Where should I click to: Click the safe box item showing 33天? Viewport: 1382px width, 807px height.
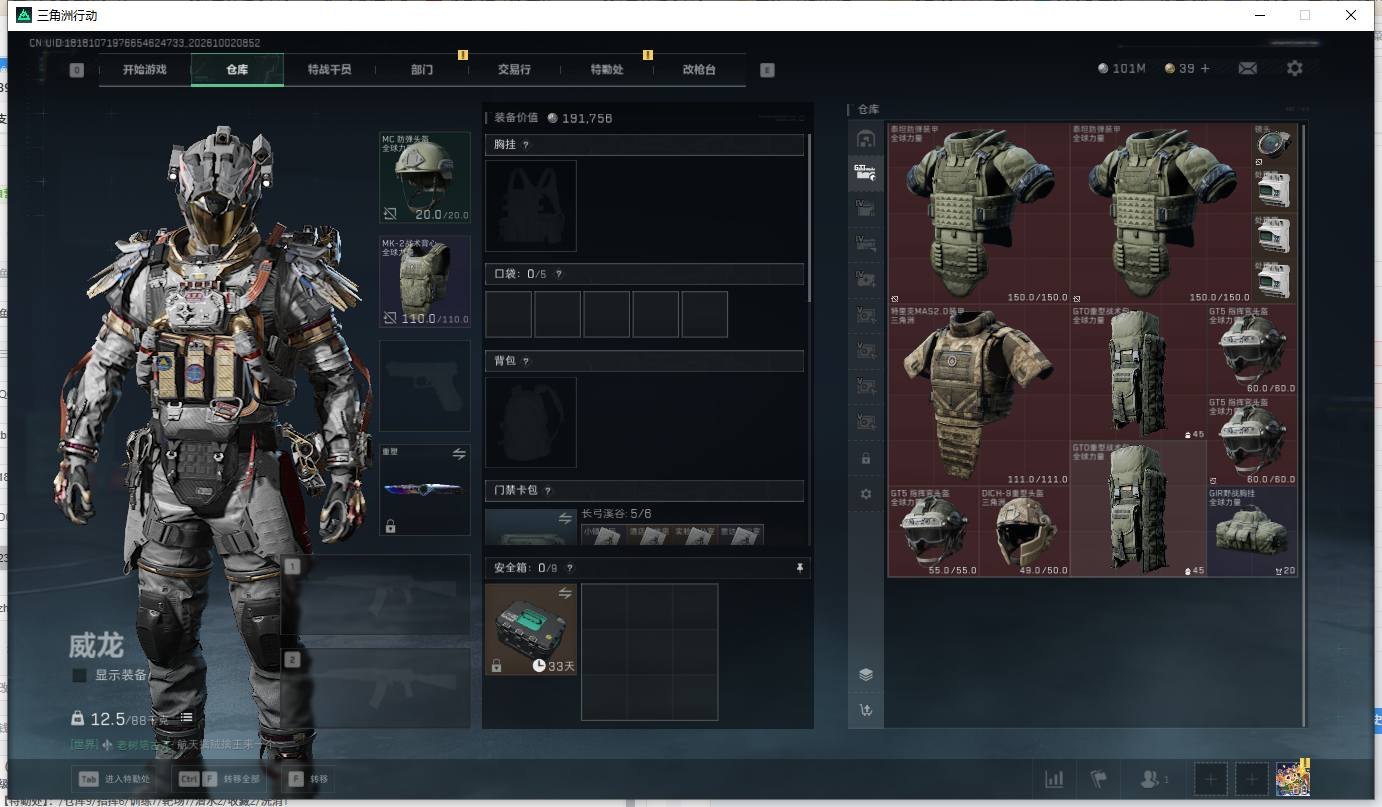coord(531,629)
